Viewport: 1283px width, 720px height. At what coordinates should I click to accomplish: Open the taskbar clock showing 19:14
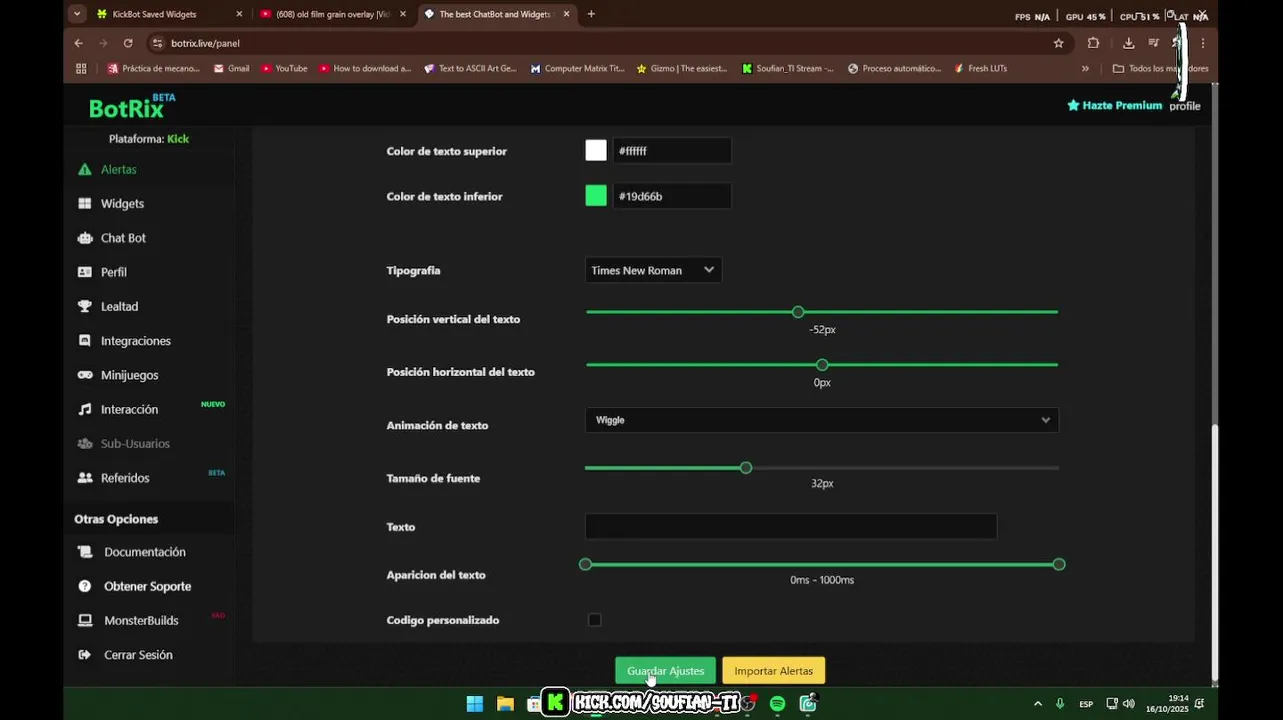pos(1167,704)
